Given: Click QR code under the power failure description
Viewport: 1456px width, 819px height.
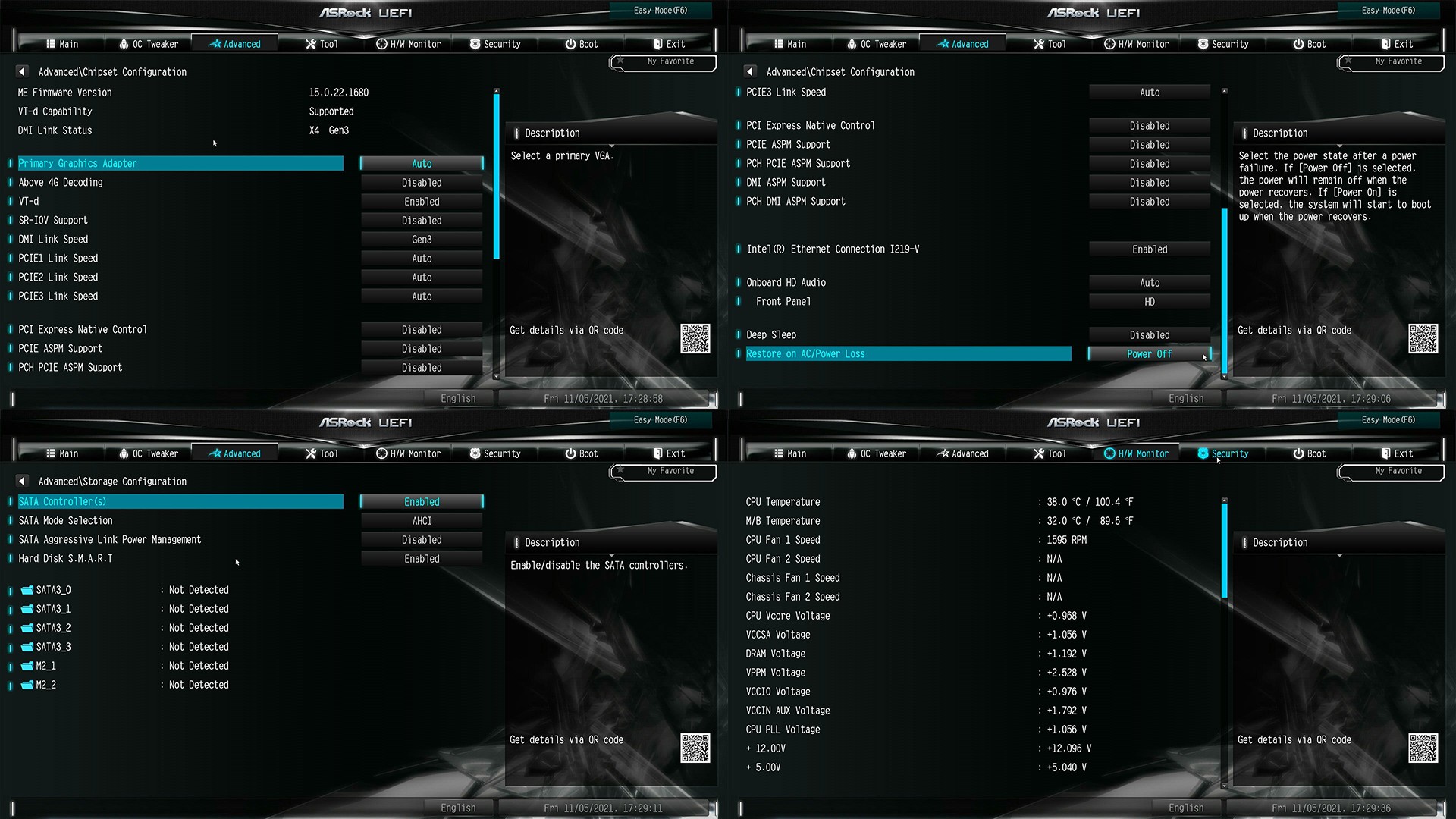Looking at the screenshot, I should (1423, 338).
